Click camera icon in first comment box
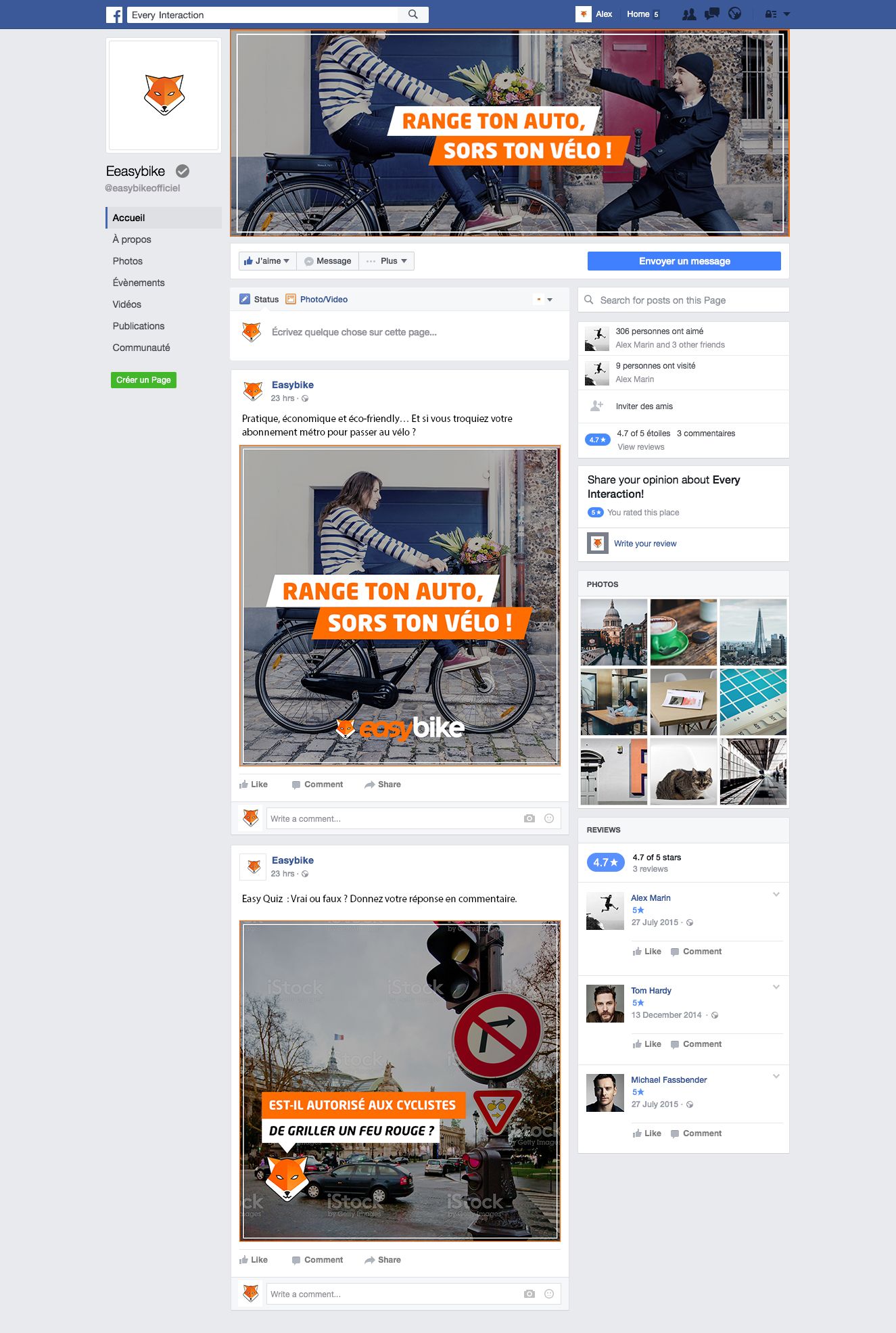Viewport: 896px width, 1333px height. click(529, 818)
